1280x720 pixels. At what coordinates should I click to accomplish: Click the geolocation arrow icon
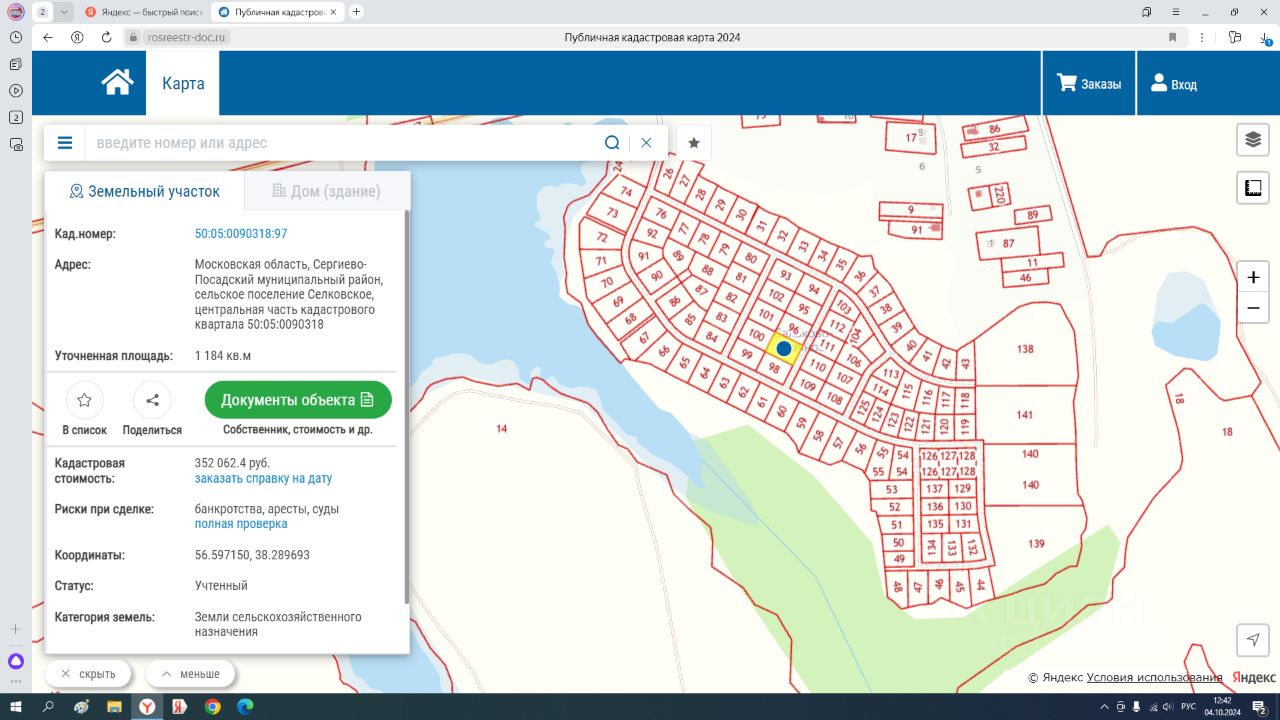1253,639
